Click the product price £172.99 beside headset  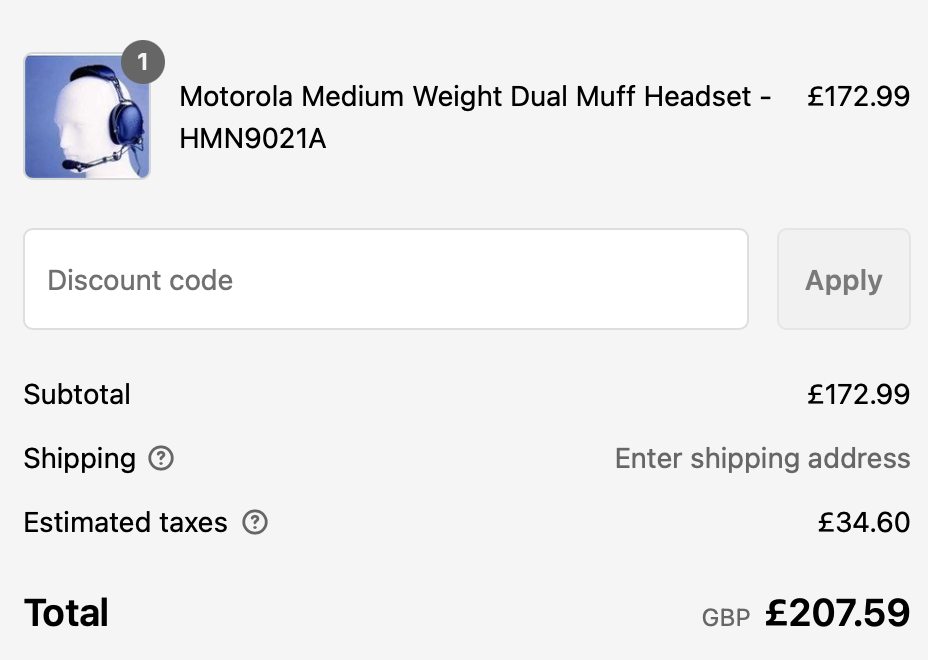point(858,96)
